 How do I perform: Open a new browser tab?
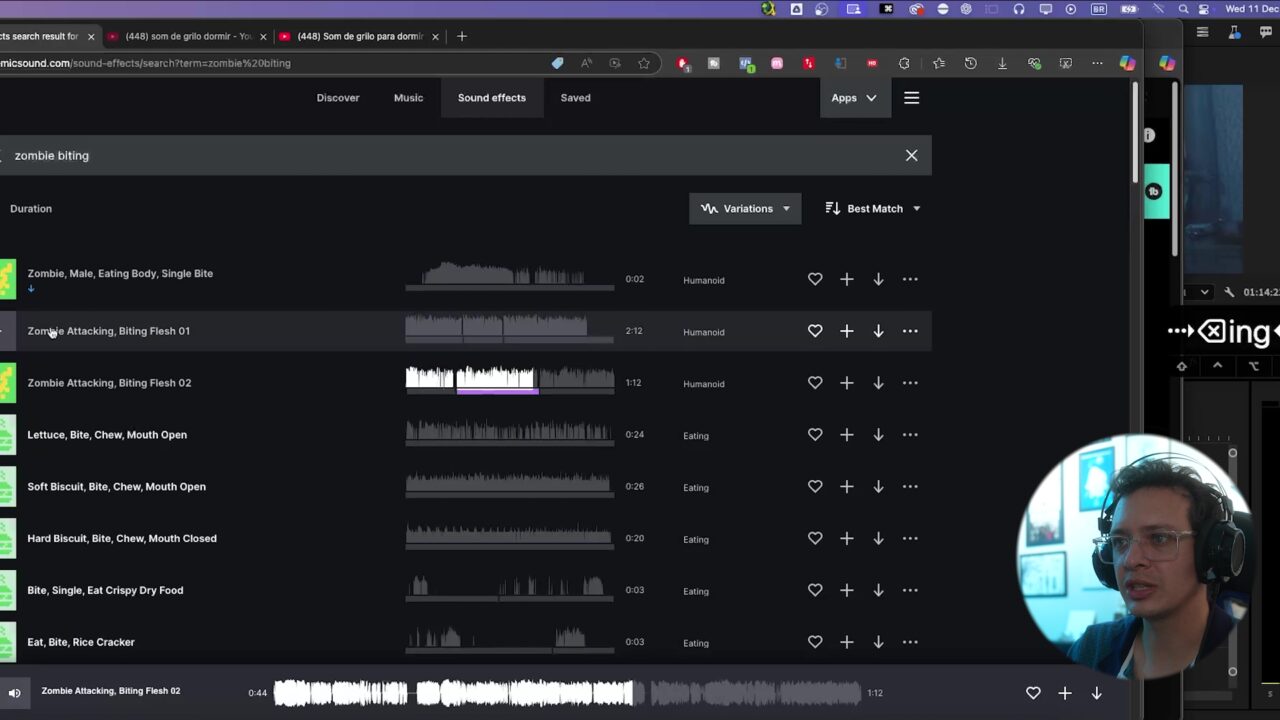point(462,36)
